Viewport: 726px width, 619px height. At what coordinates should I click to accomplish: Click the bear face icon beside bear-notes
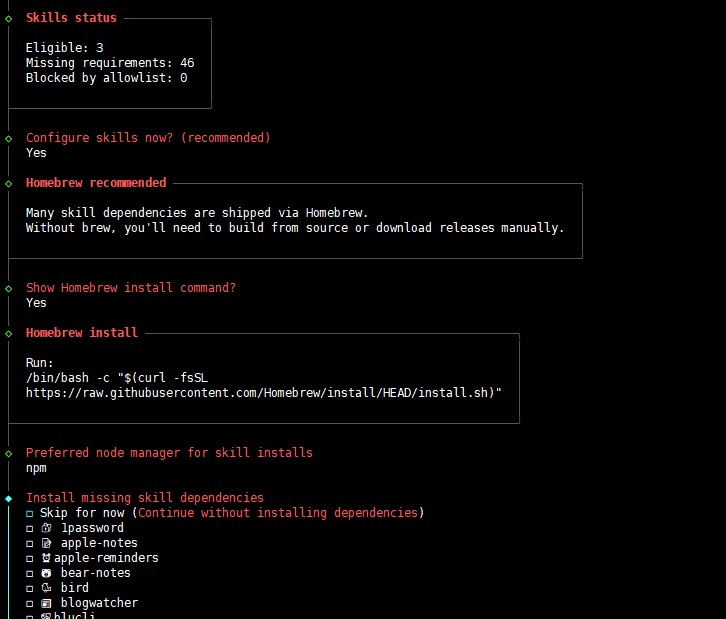pos(46,573)
